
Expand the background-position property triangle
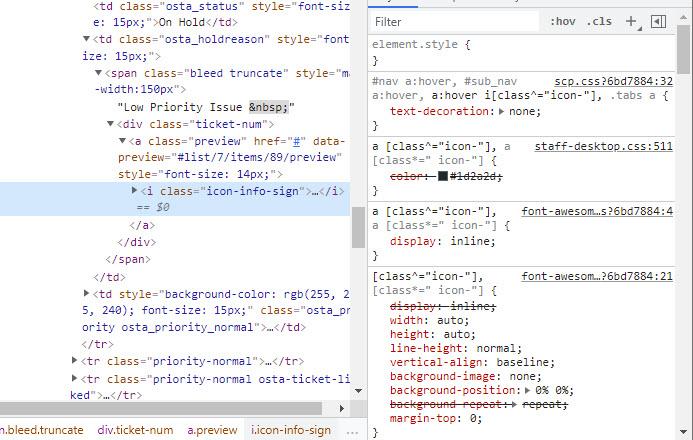[529, 388]
